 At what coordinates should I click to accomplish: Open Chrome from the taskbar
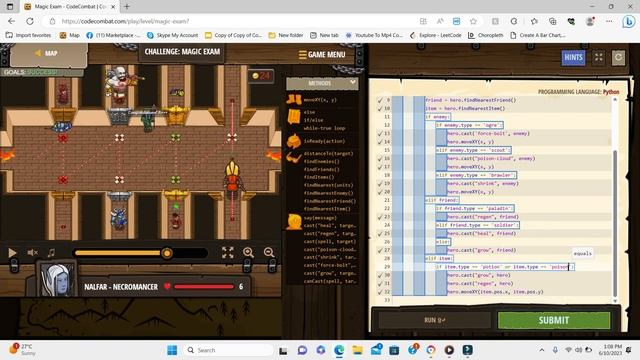(431, 350)
